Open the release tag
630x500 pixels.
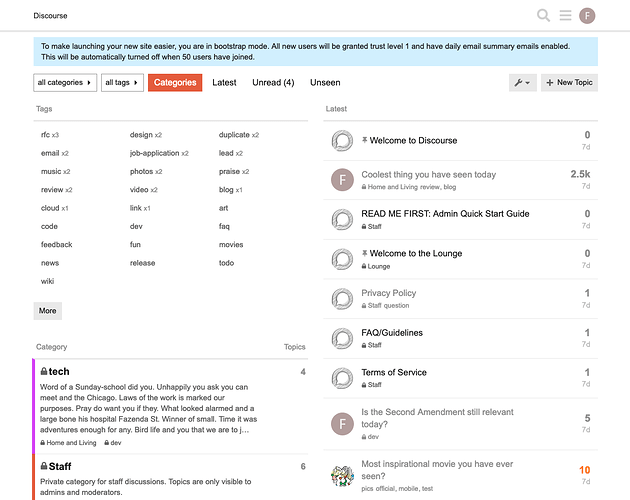point(142,263)
